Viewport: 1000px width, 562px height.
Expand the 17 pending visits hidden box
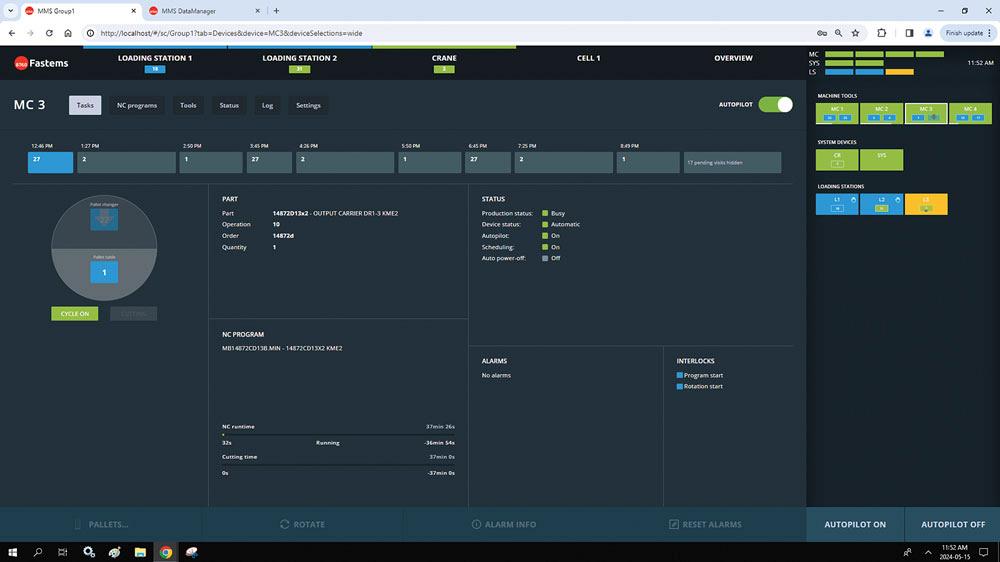732,162
